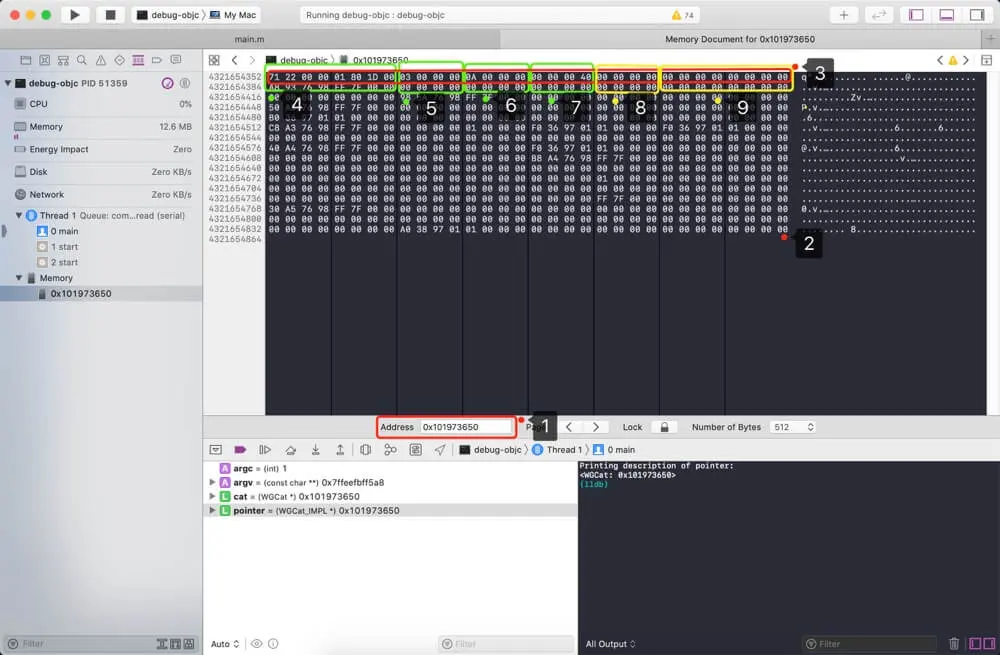Click the Step Over icon
The image size is (1000, 655).
point(291,450)
